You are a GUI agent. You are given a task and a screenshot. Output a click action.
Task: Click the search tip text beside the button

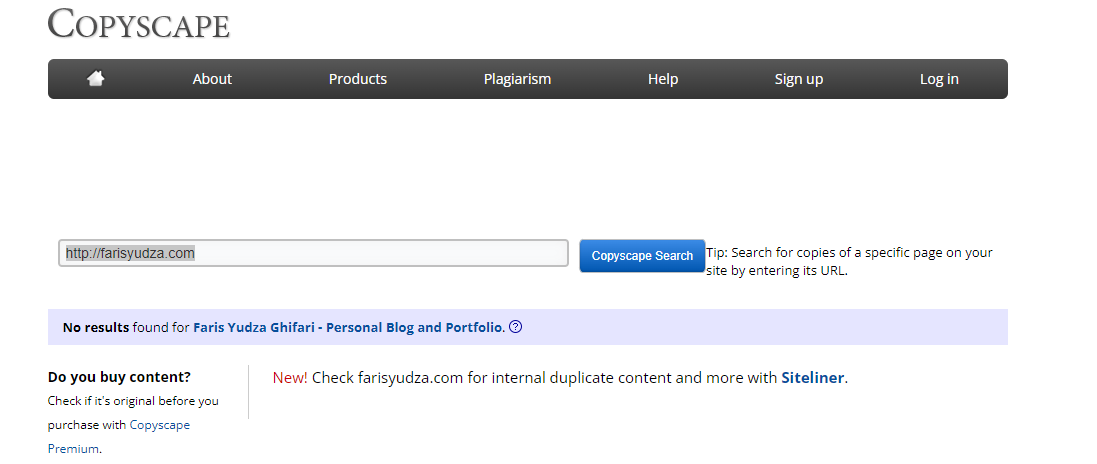coord(849,261)
